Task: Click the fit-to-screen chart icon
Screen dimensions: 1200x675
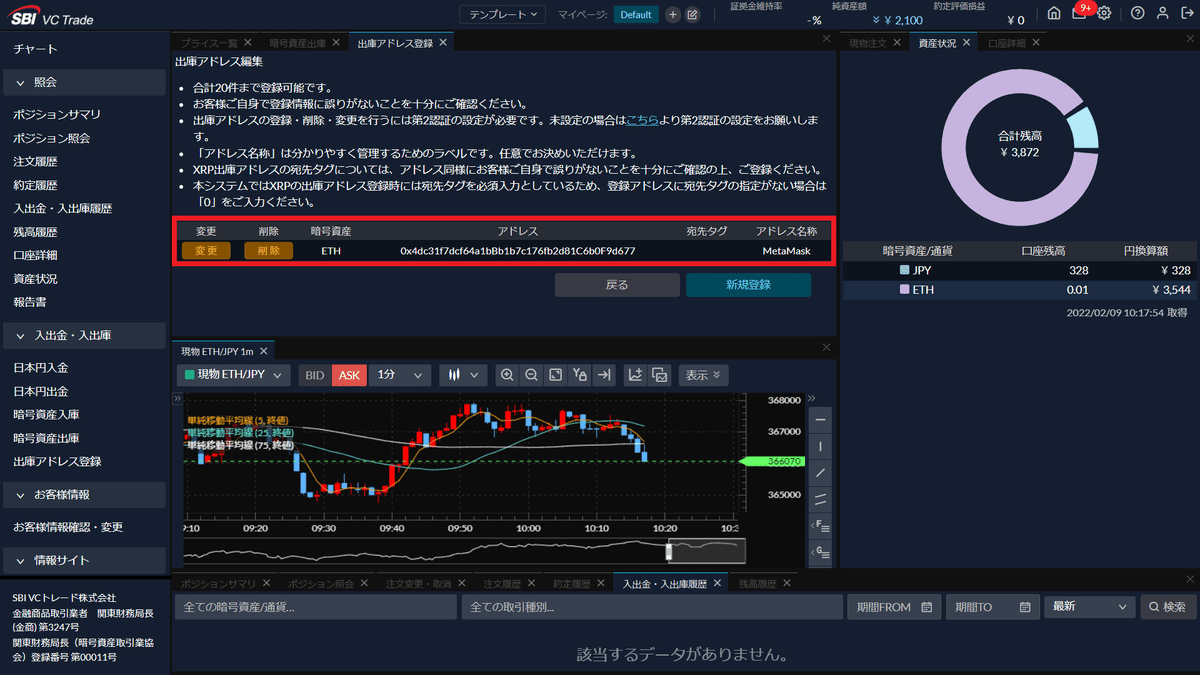Action: pos(555,375)
